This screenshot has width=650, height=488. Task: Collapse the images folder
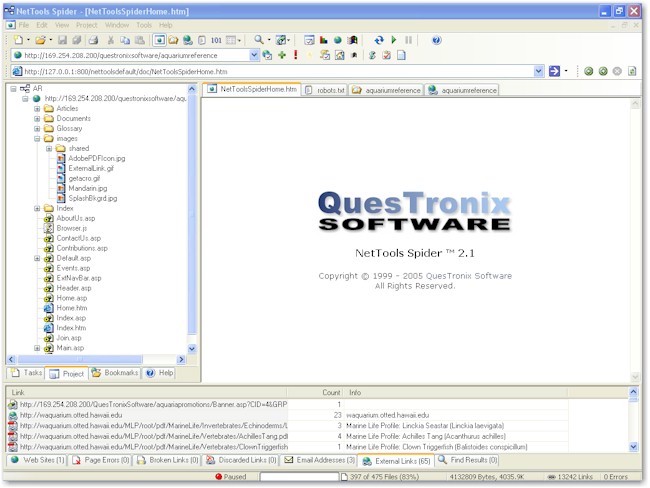(37, 138)
